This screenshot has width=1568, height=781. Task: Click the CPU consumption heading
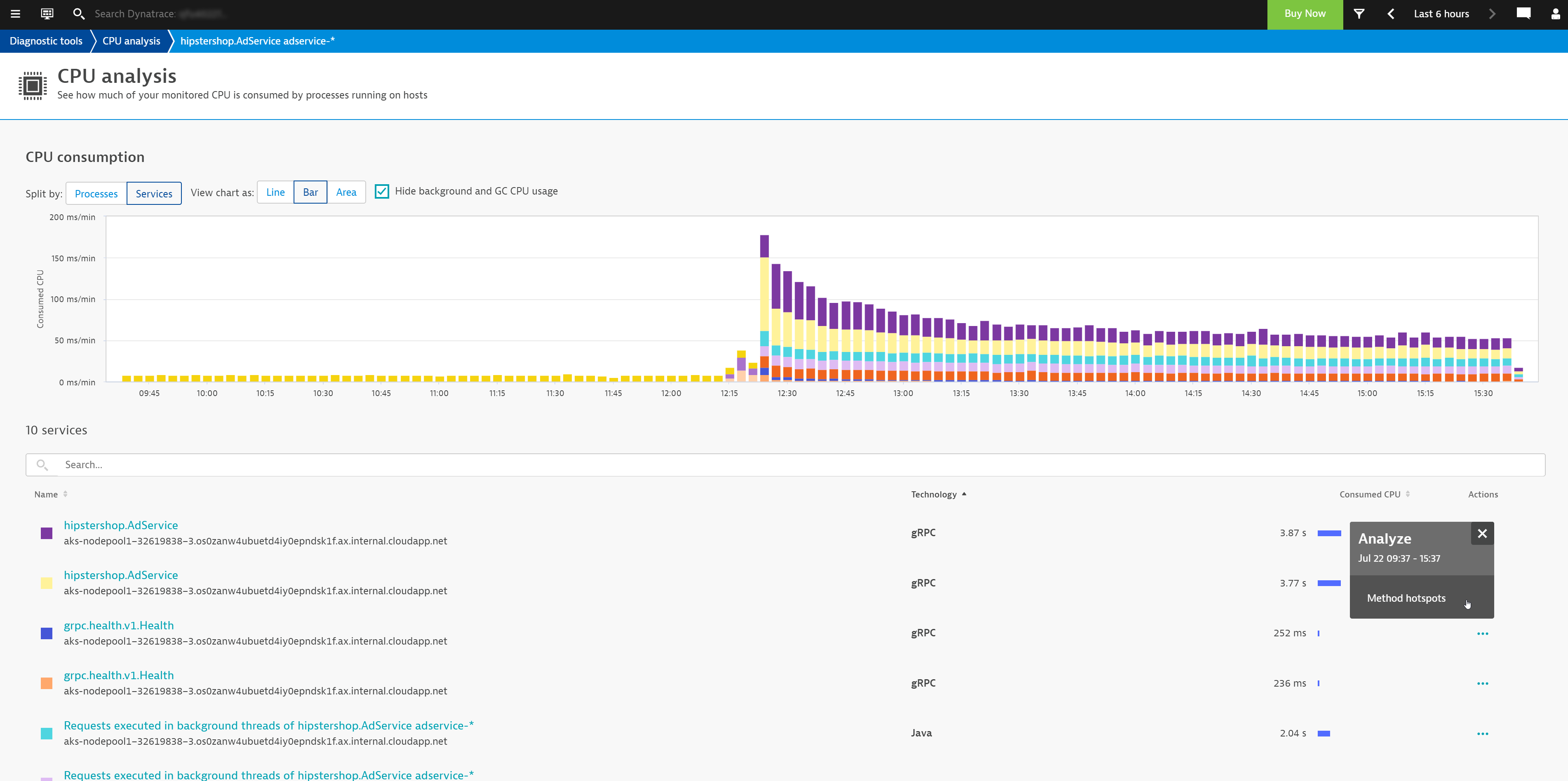coord(85,157)
